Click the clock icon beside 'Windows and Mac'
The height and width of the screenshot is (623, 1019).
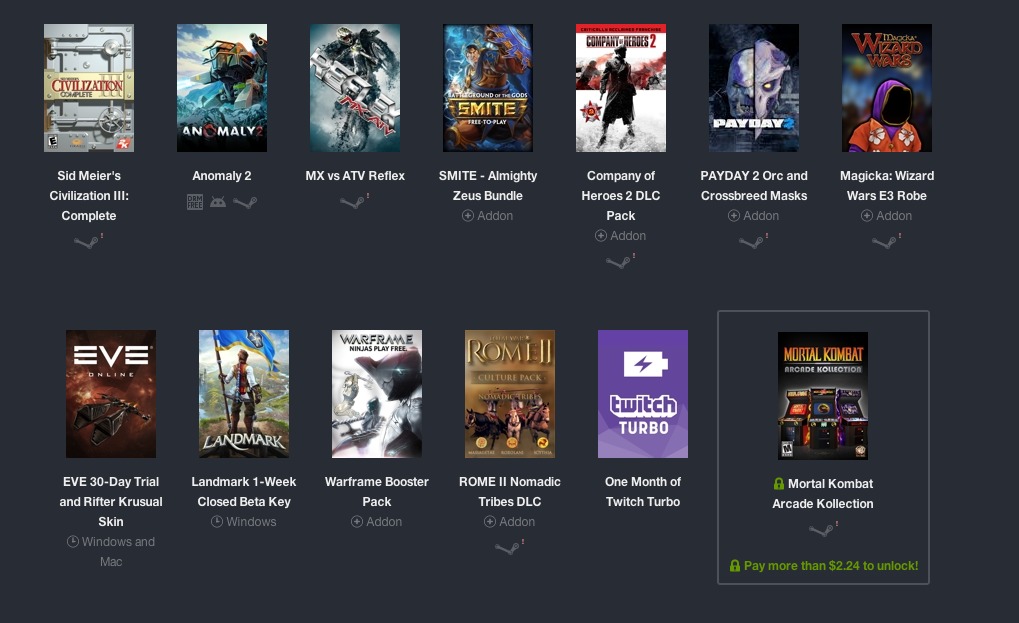coord(73,542)
